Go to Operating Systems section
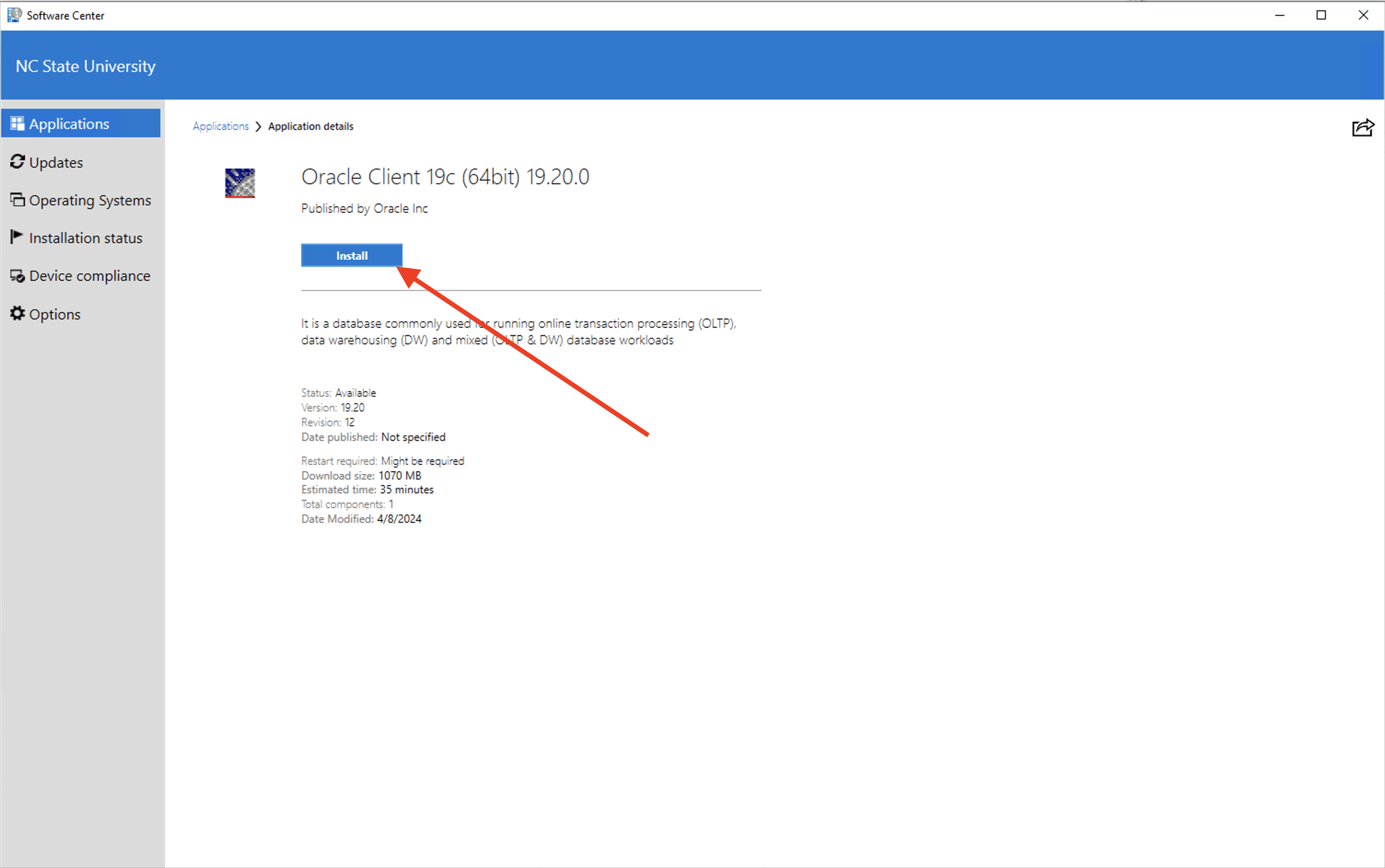The height and width of the screenshot is (868, 1385). [90, 200]
